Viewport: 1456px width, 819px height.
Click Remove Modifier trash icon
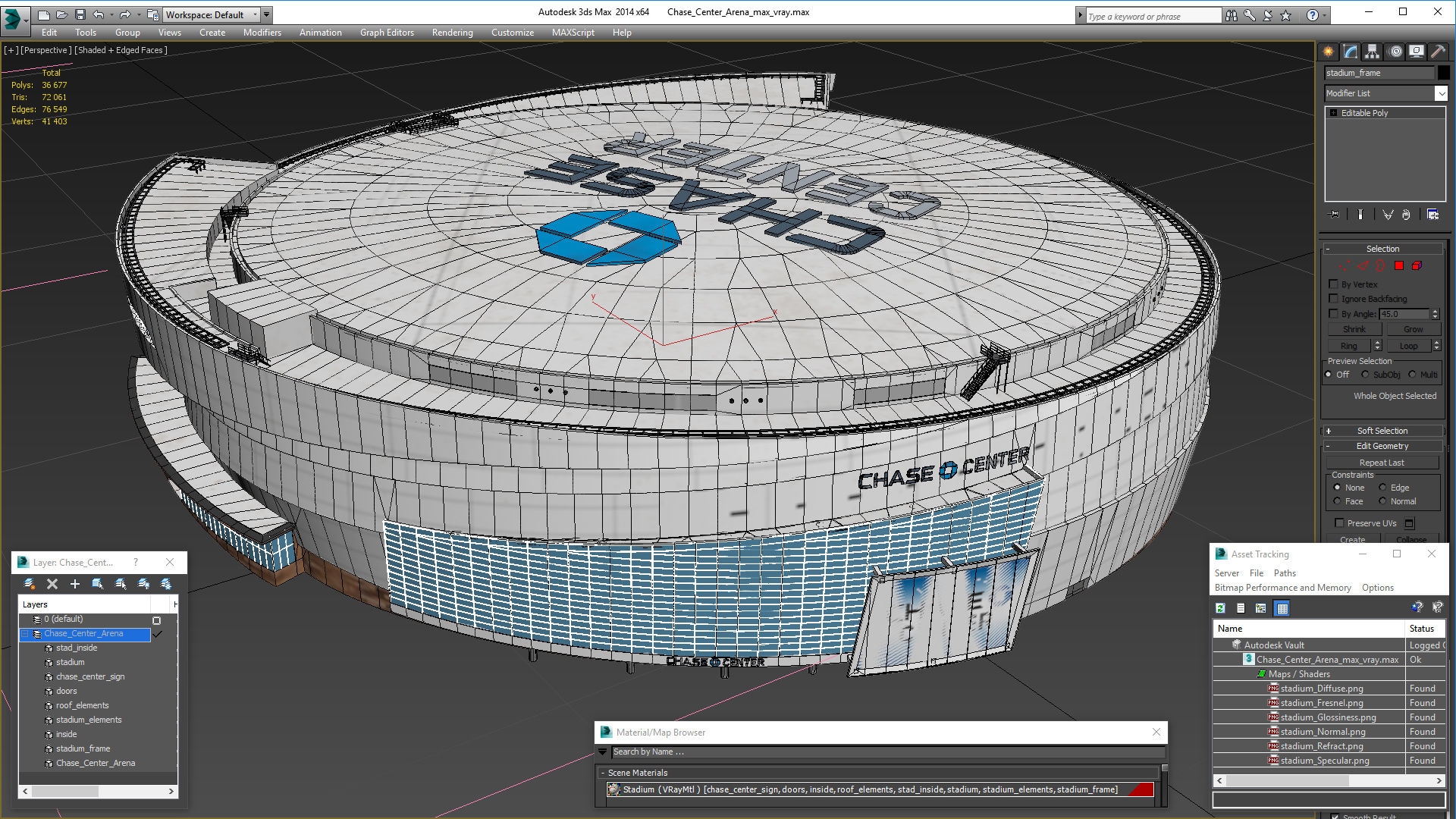pos(1406,215)
